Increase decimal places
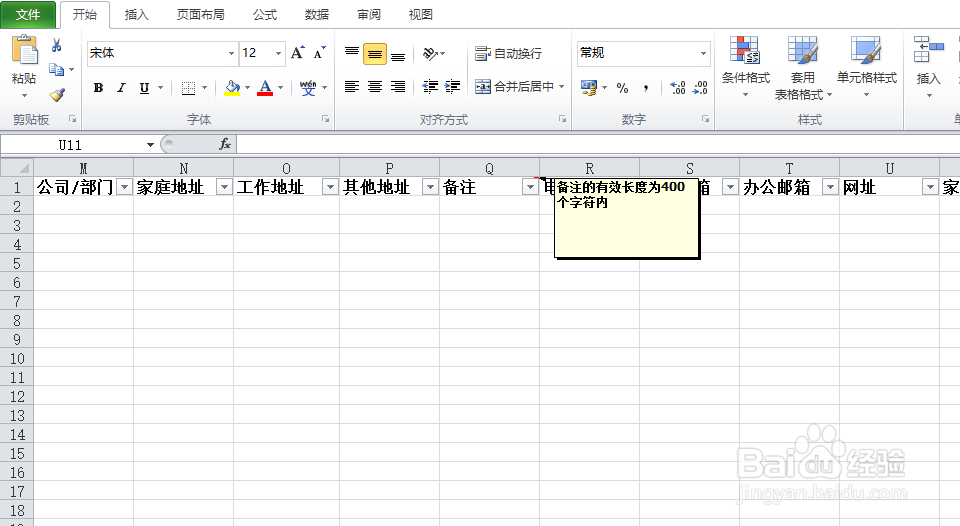Image resolution: width=960 pixels, height=526 pixels. tap(678, 88)
